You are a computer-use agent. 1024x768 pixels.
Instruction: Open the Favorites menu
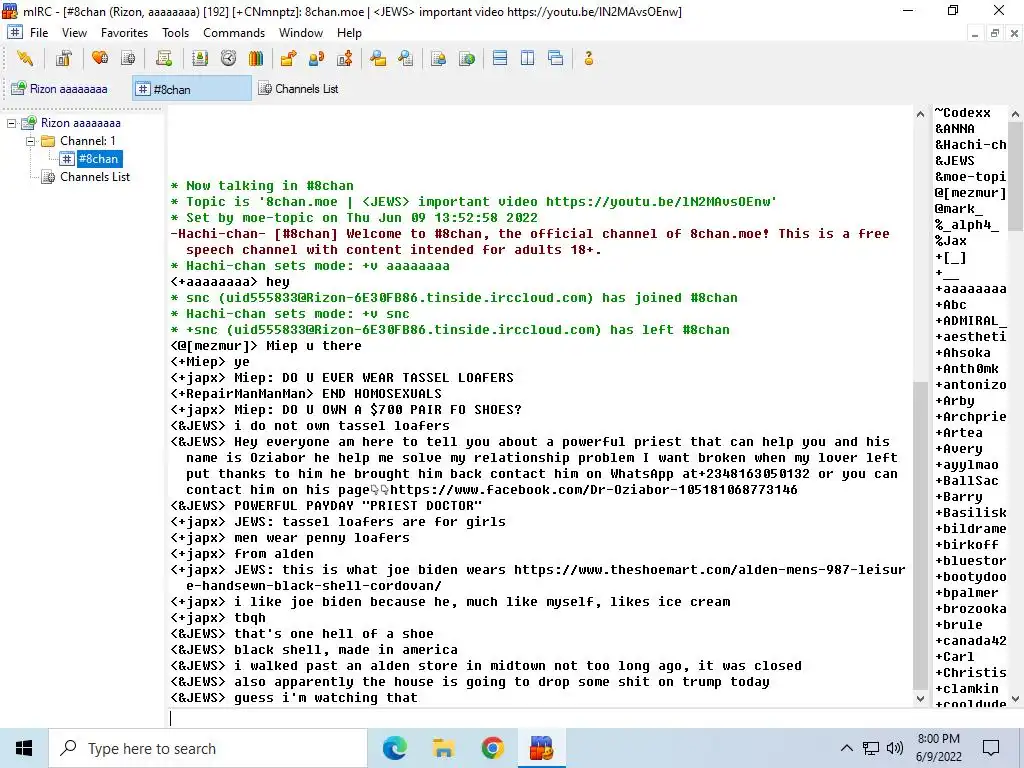pyautogui.click(x=124, y=33)
